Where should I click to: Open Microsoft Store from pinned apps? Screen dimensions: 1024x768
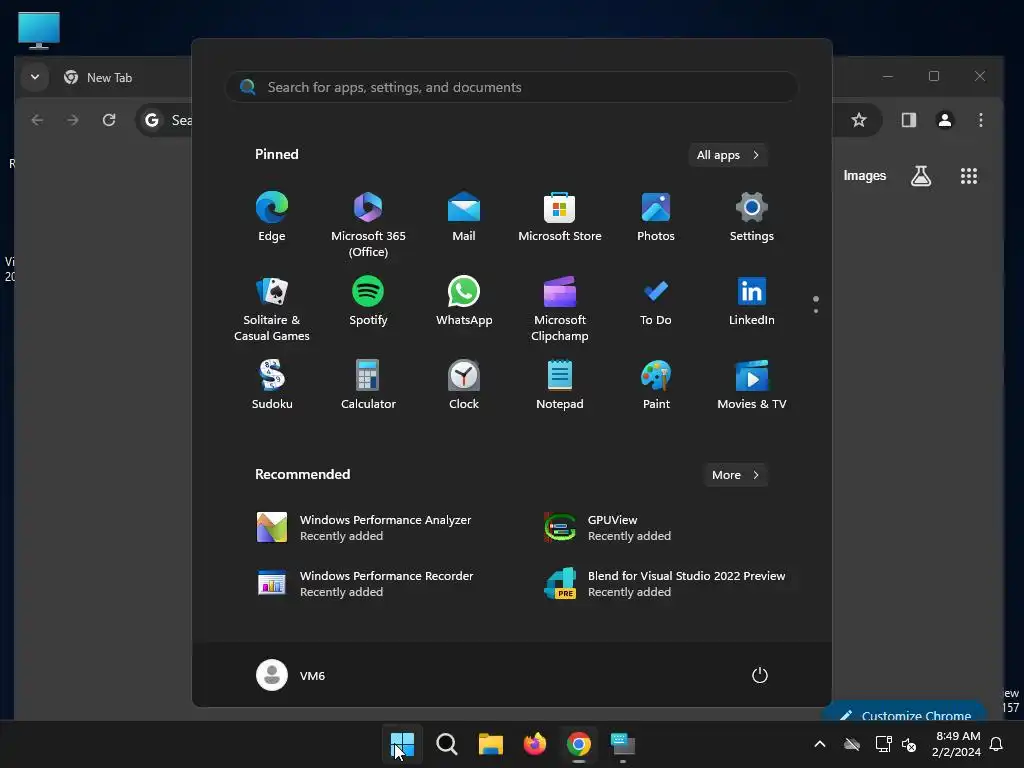[x=560, y=217]
